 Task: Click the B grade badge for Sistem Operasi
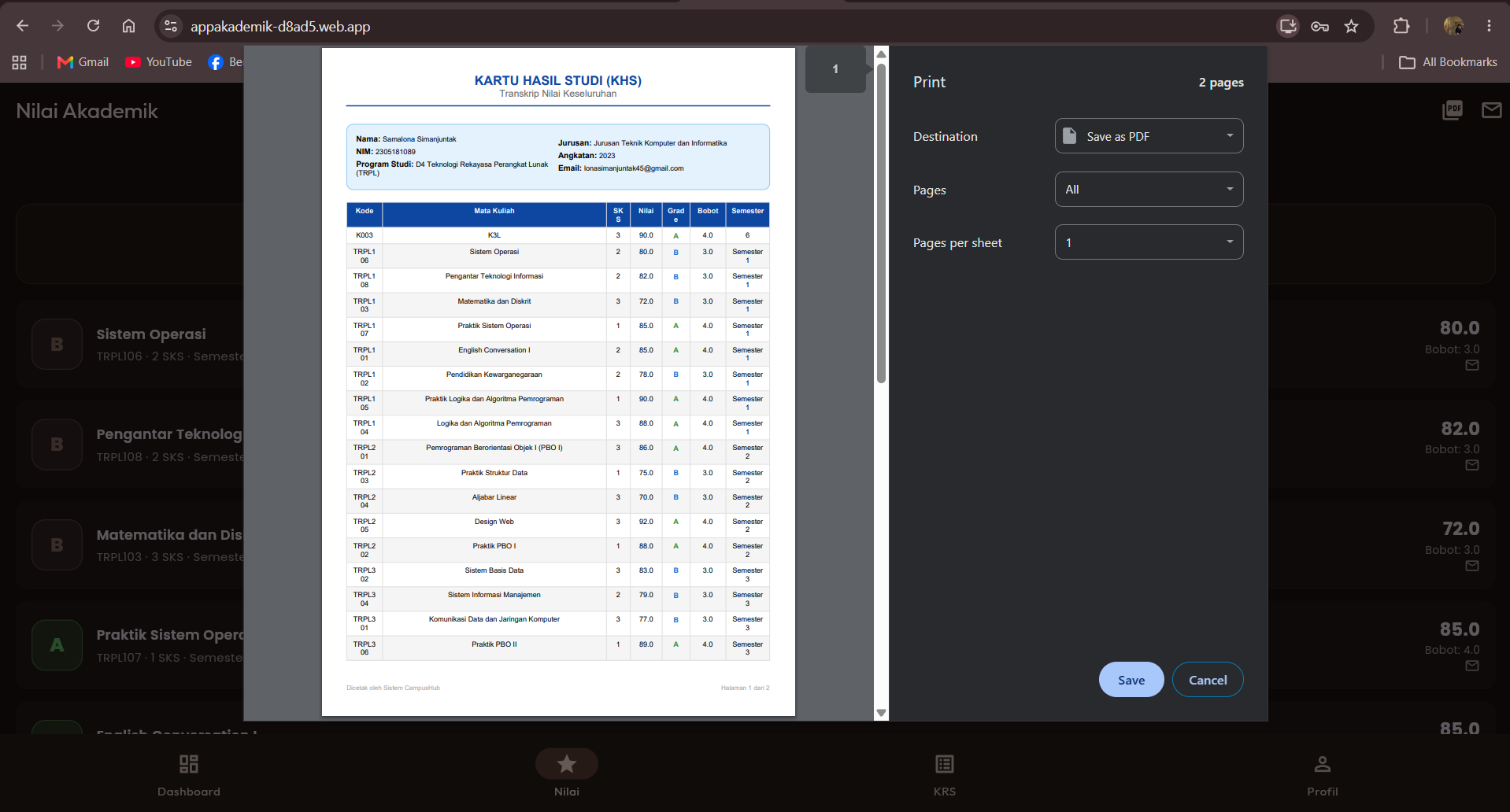coord(57,345)
